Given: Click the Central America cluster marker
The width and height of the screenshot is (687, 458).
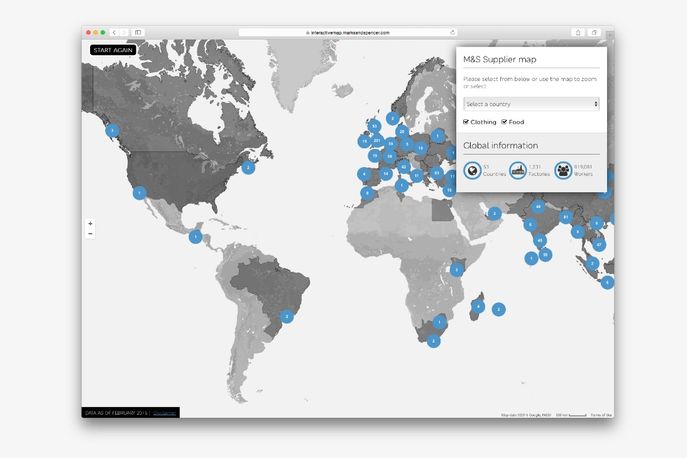Looking at the screenshot, I should pos(196,237).
